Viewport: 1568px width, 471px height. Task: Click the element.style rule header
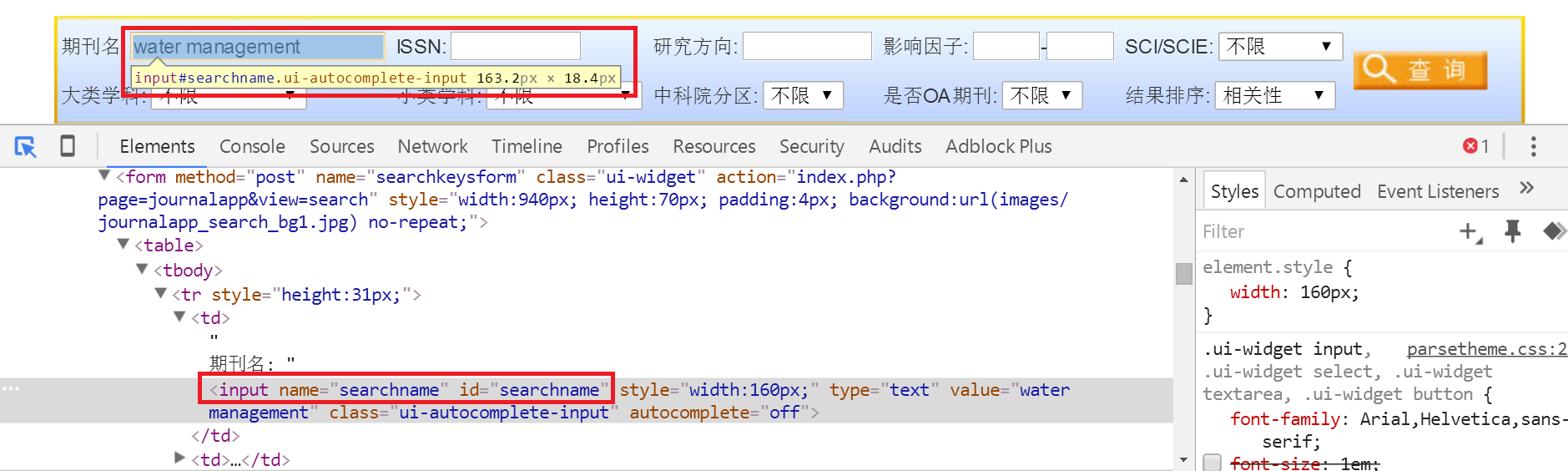(1277, 267)
